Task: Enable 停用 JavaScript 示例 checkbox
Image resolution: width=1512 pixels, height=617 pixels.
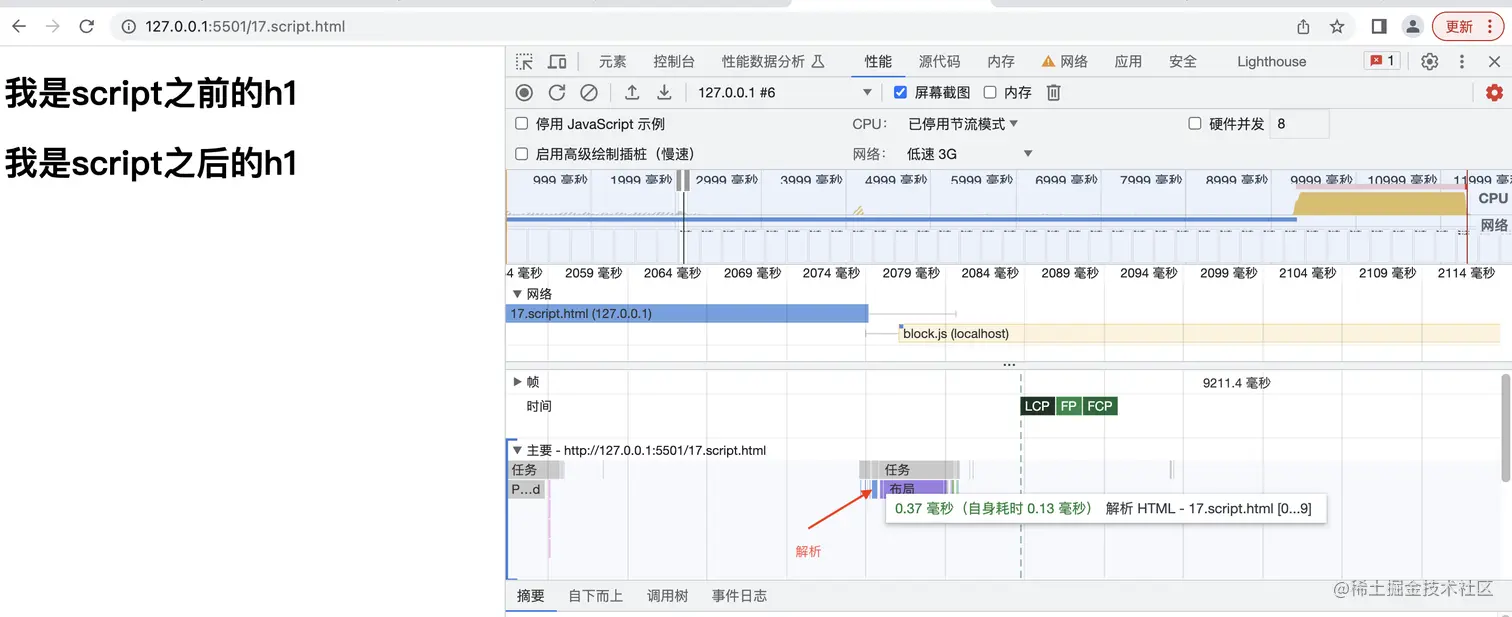Action: (x=521, y=124)
